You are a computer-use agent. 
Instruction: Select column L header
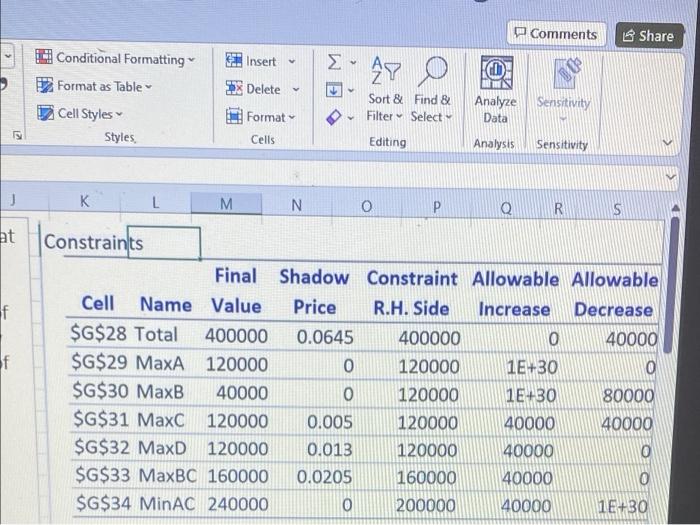tap(155, 203)
